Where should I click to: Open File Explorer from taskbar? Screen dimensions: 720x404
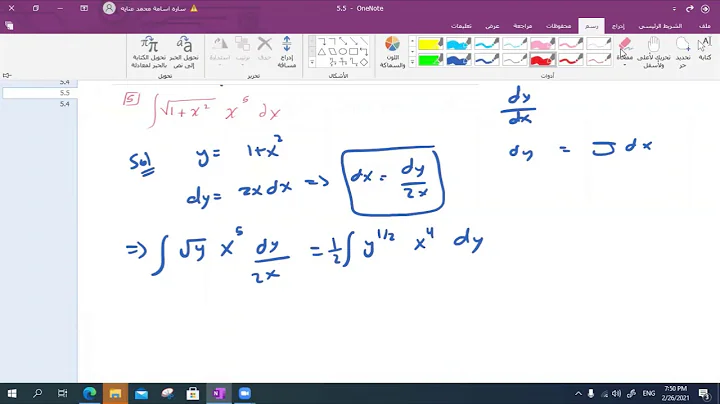pos(115,393)
